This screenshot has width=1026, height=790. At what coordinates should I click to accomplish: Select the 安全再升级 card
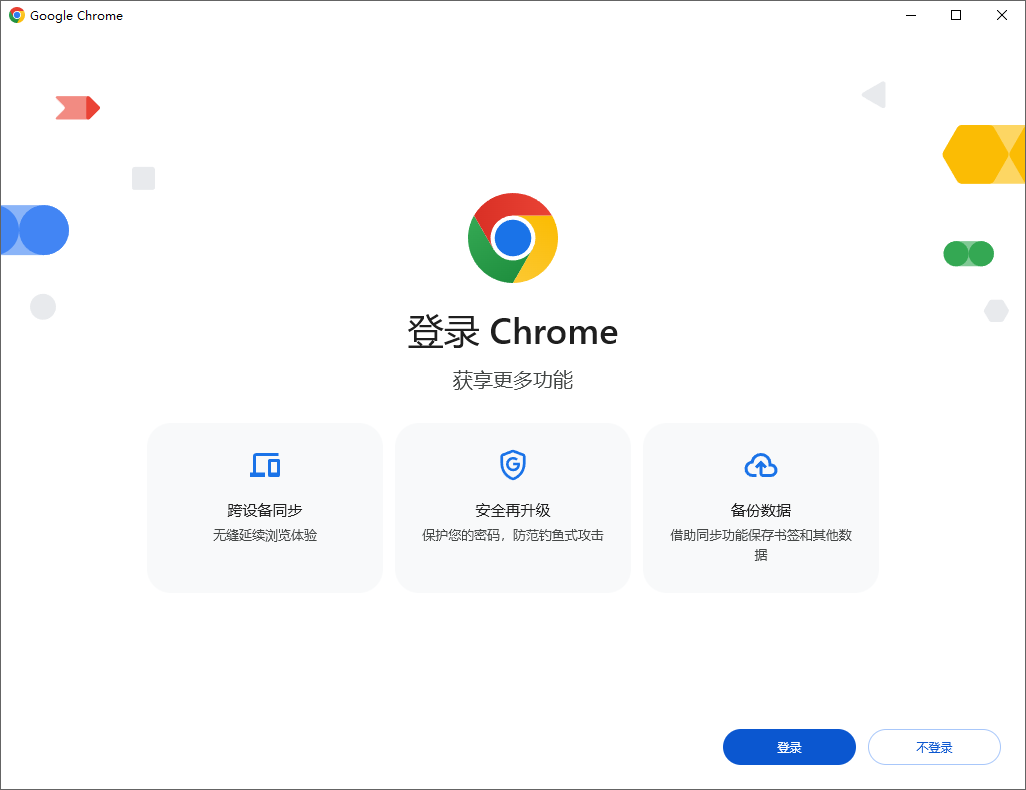pyautogui.click(x=513, y=508)
